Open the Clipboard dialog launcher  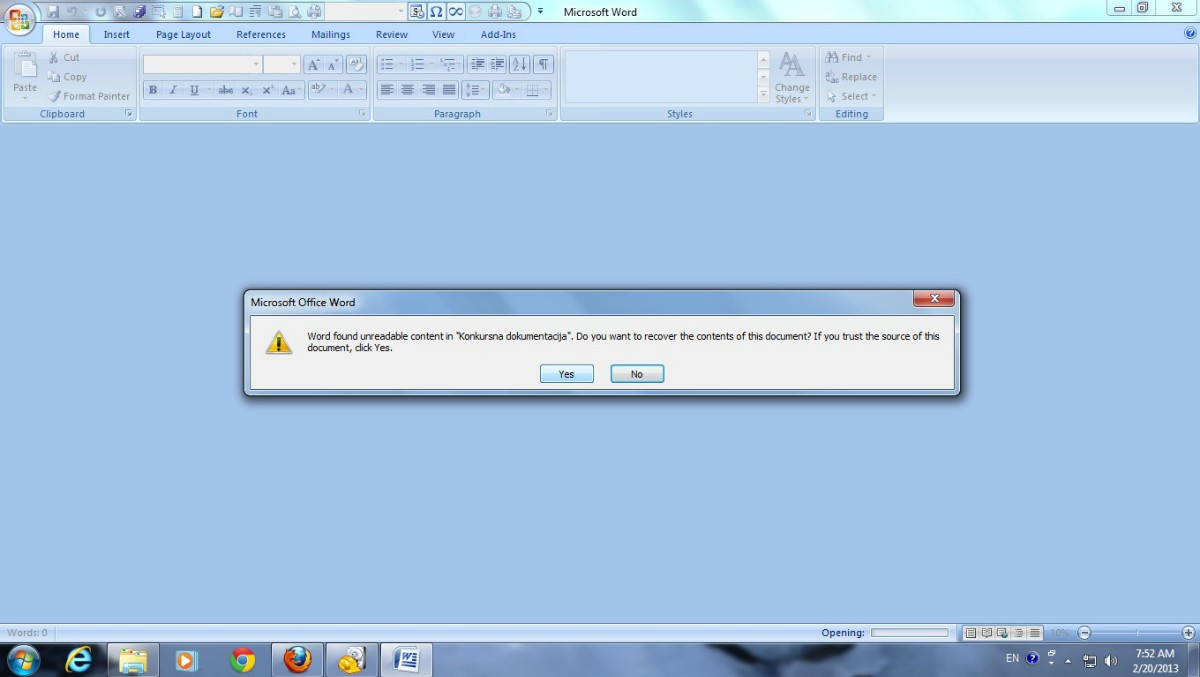[x=129, y=114]
